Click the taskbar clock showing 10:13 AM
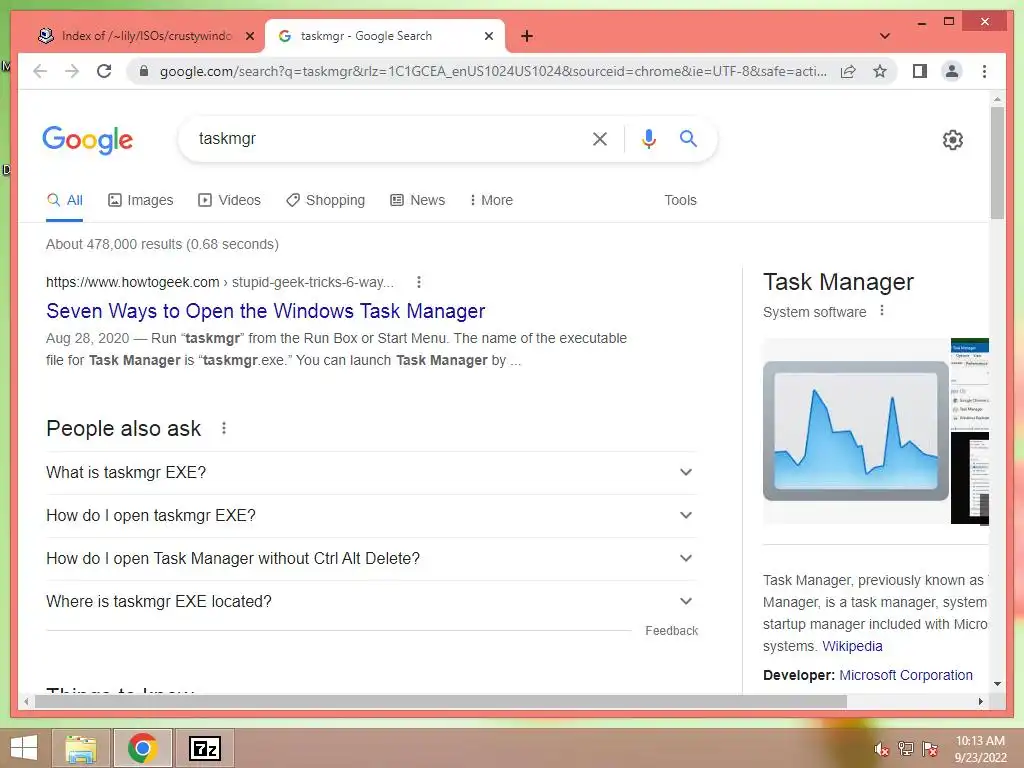The height and width of the screenshot is (768, 1024). point(980,749)
